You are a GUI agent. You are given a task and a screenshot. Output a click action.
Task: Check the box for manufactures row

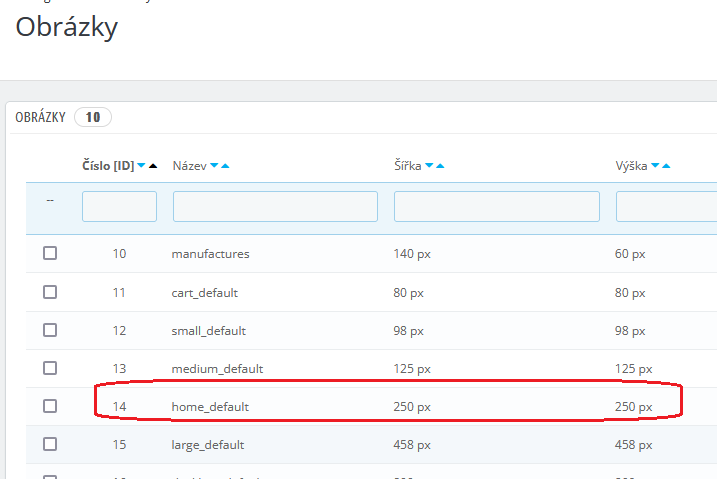click(50, 254)
